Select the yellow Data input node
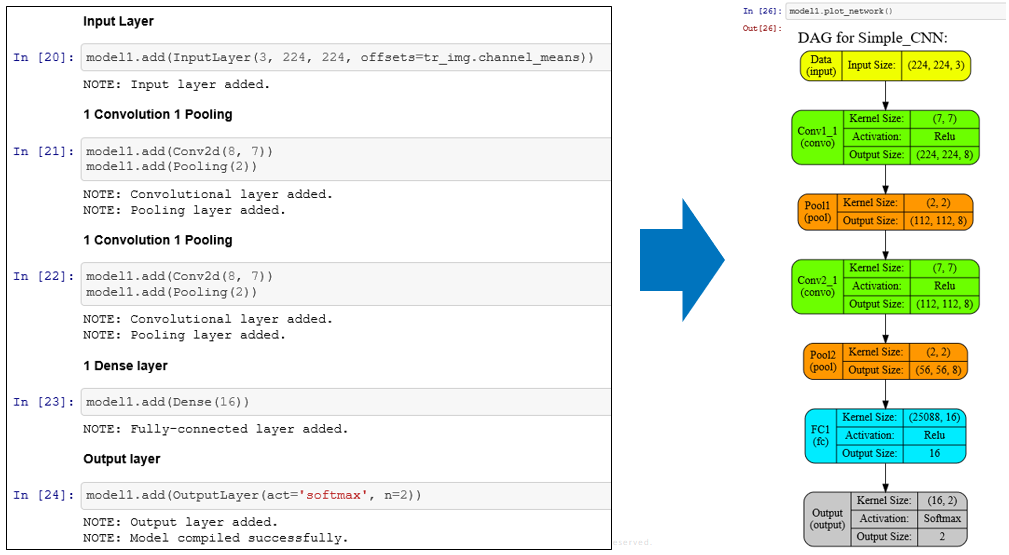This screenshot has height=555, width=1009. click(x=885, y=66)
